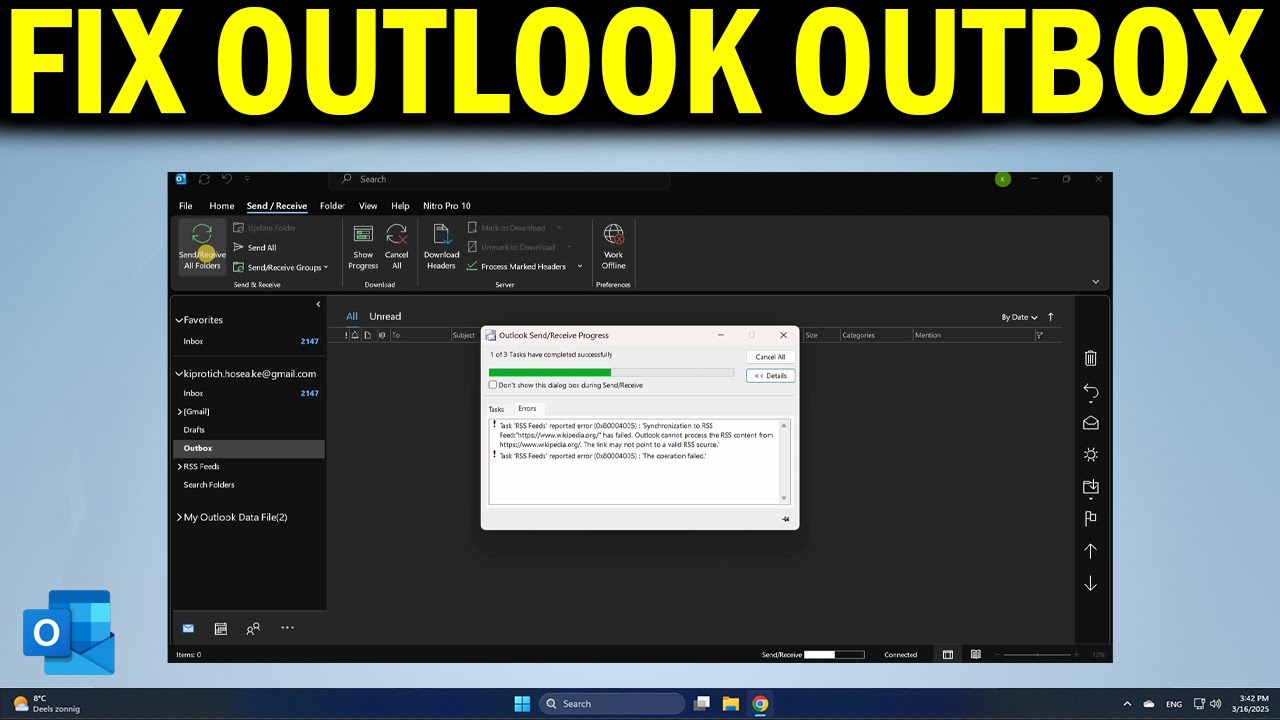This screenshot has height=720, width=1280.
Task: Click the sync icon in quick access toolbar
Action: (204, 179)
